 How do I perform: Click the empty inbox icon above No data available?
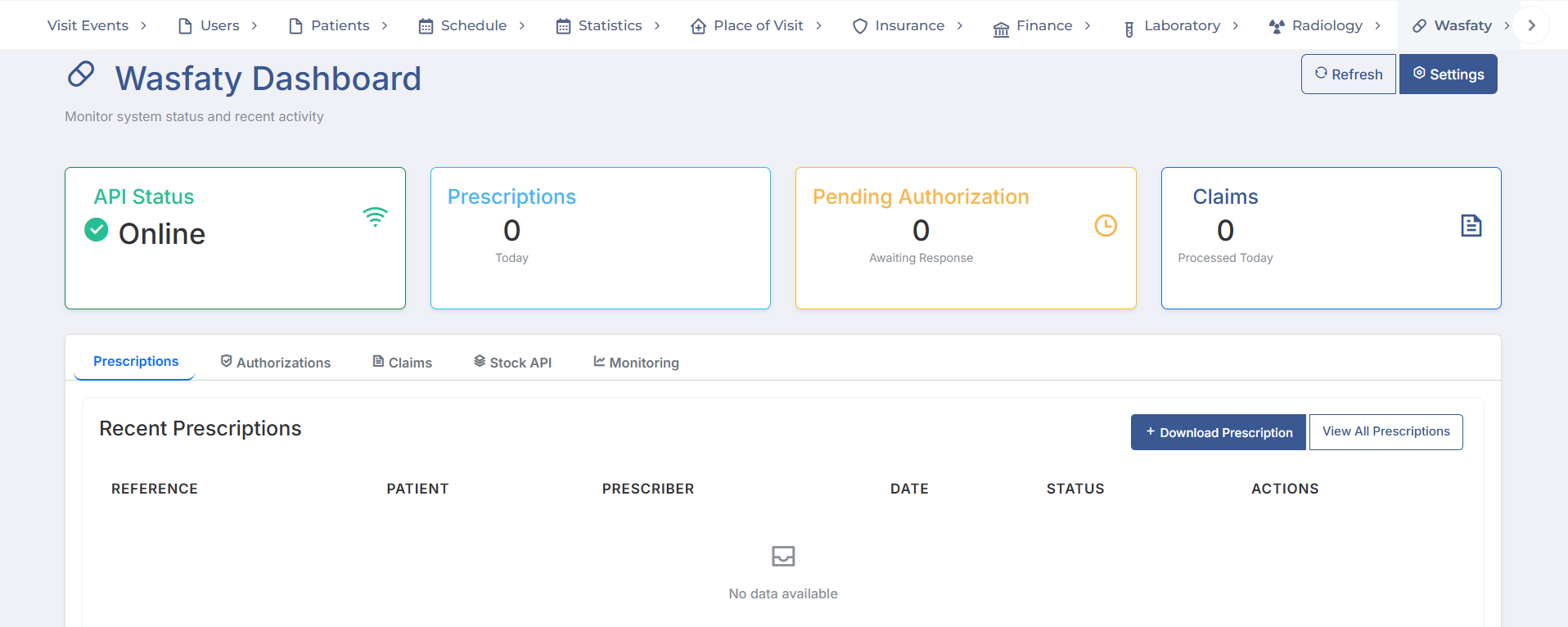[x=783, y=557]
